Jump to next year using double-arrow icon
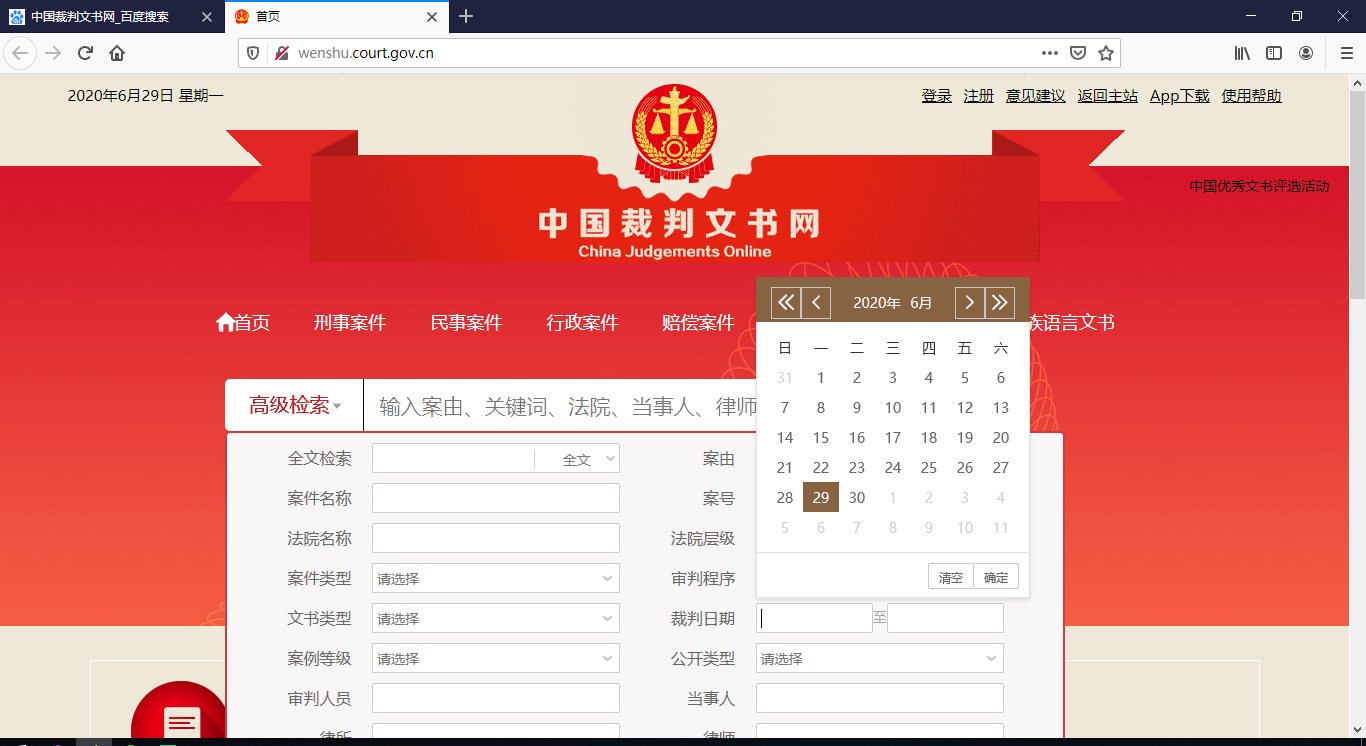The width and height of the screenshot is (1366, 746). click(x=999, y=302)
